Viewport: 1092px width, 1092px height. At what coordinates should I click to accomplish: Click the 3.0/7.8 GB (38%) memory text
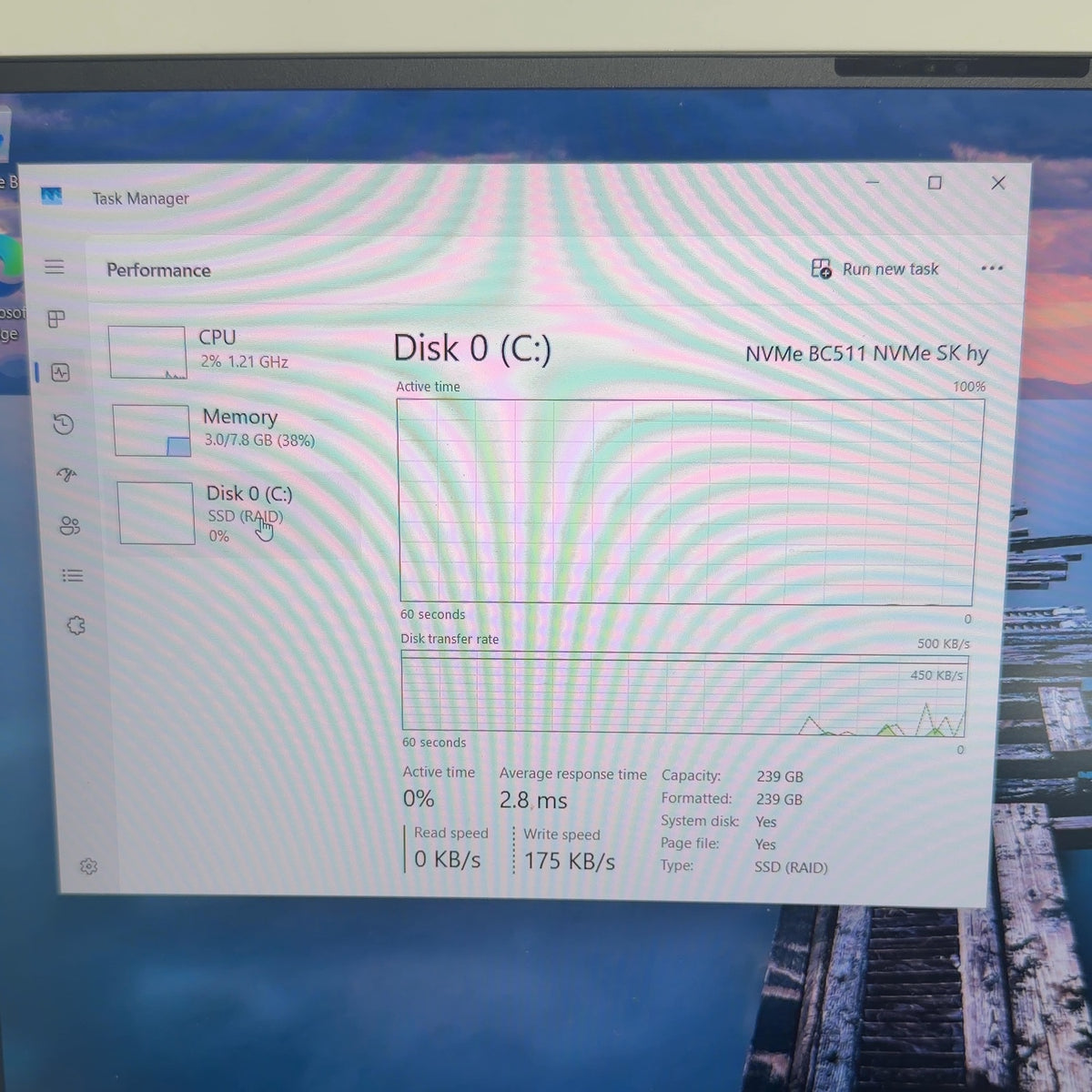pos(259,440)
